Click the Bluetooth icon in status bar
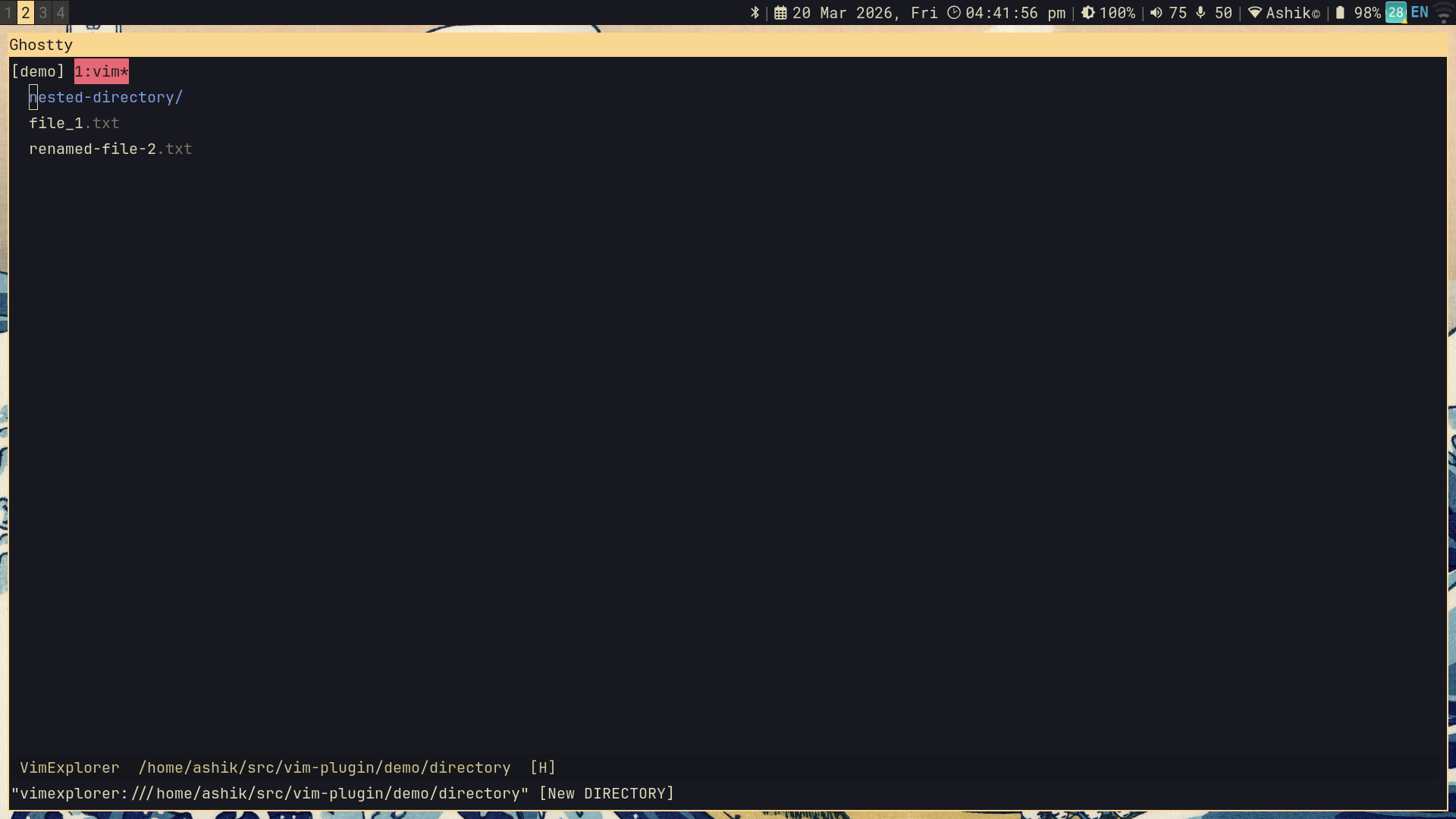This screenshot has width=1456, height=819. tap(755, 13)
